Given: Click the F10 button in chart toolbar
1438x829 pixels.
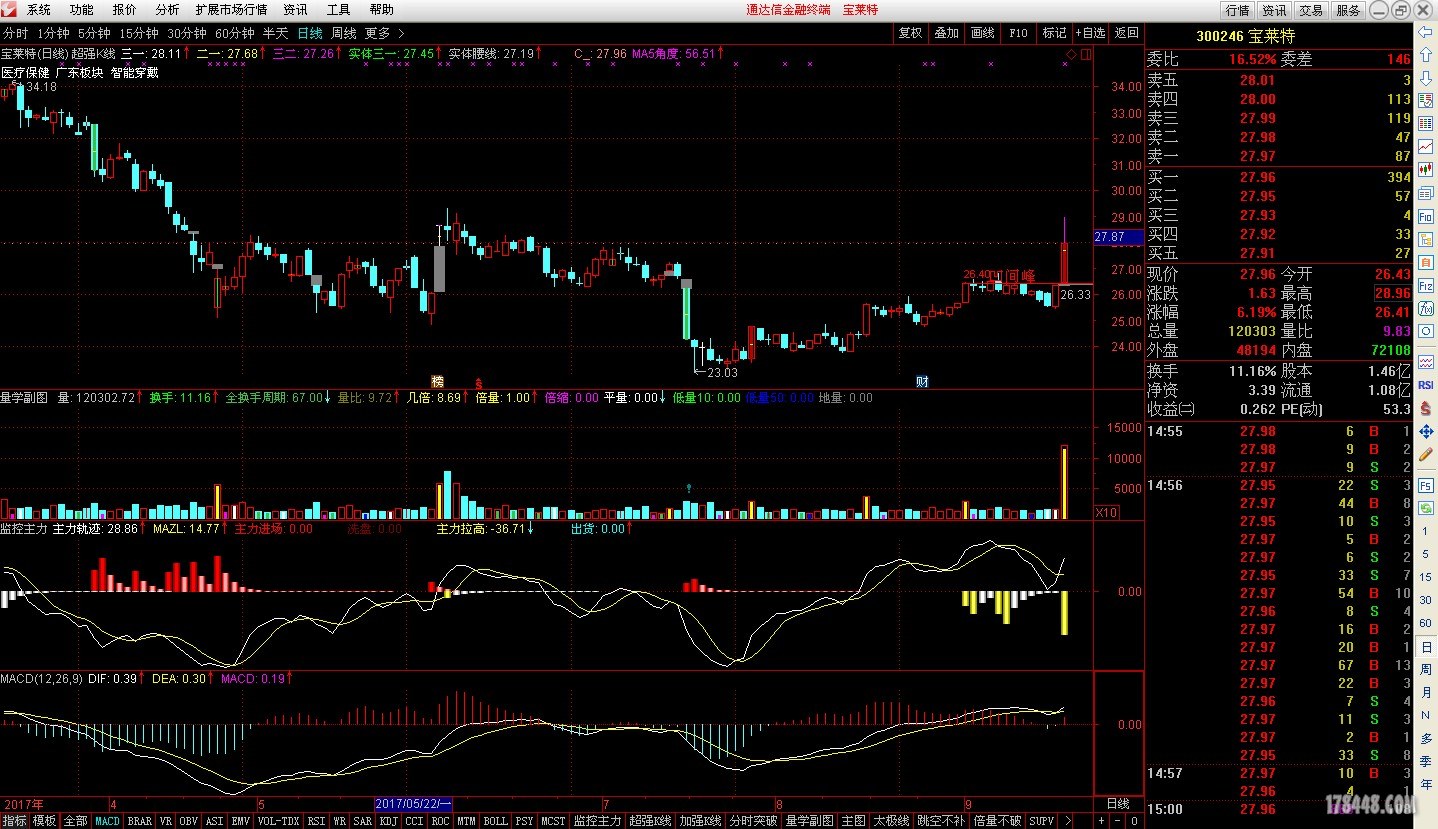Looking at the screenshot, I should [1018, 33].
